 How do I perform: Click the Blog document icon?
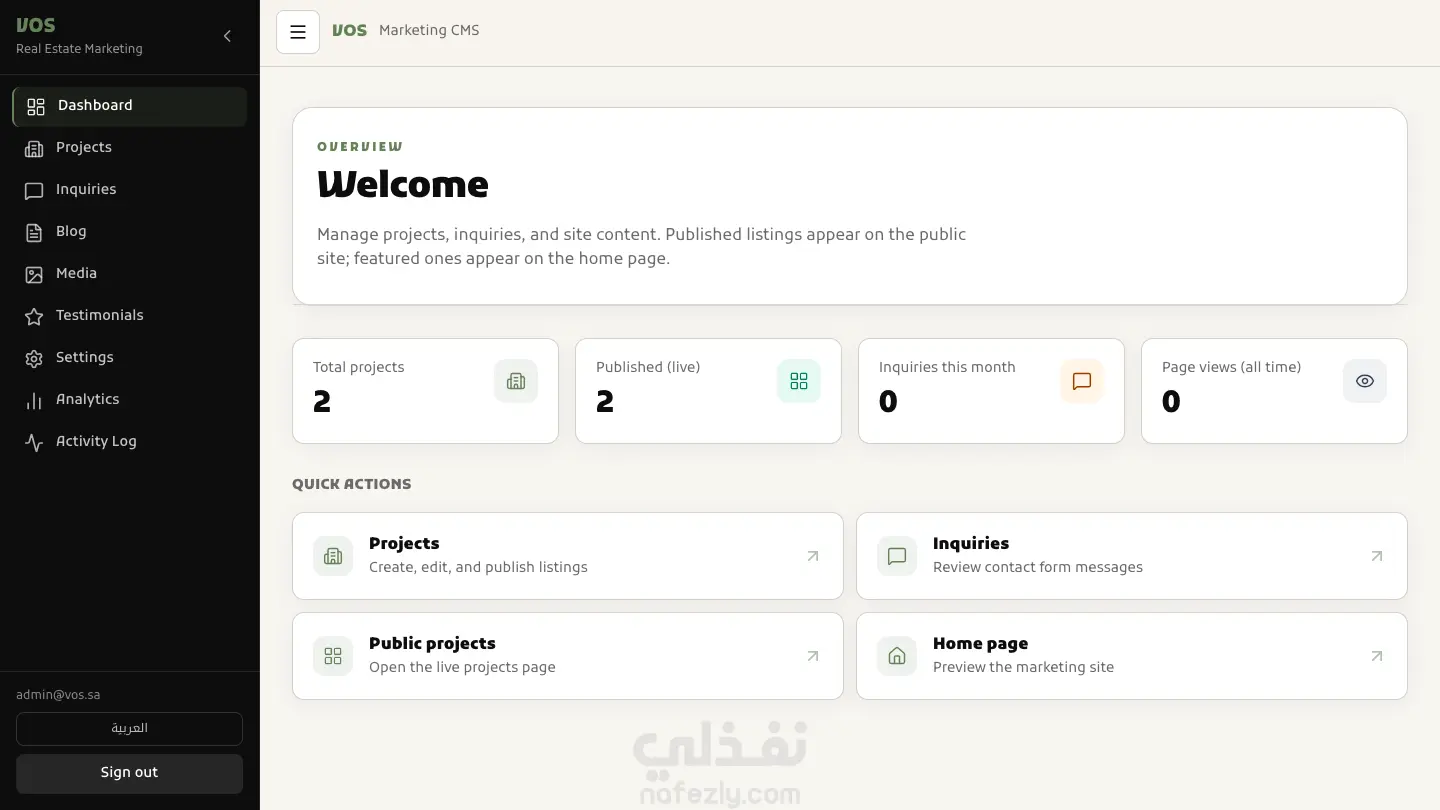coord(34,232)
